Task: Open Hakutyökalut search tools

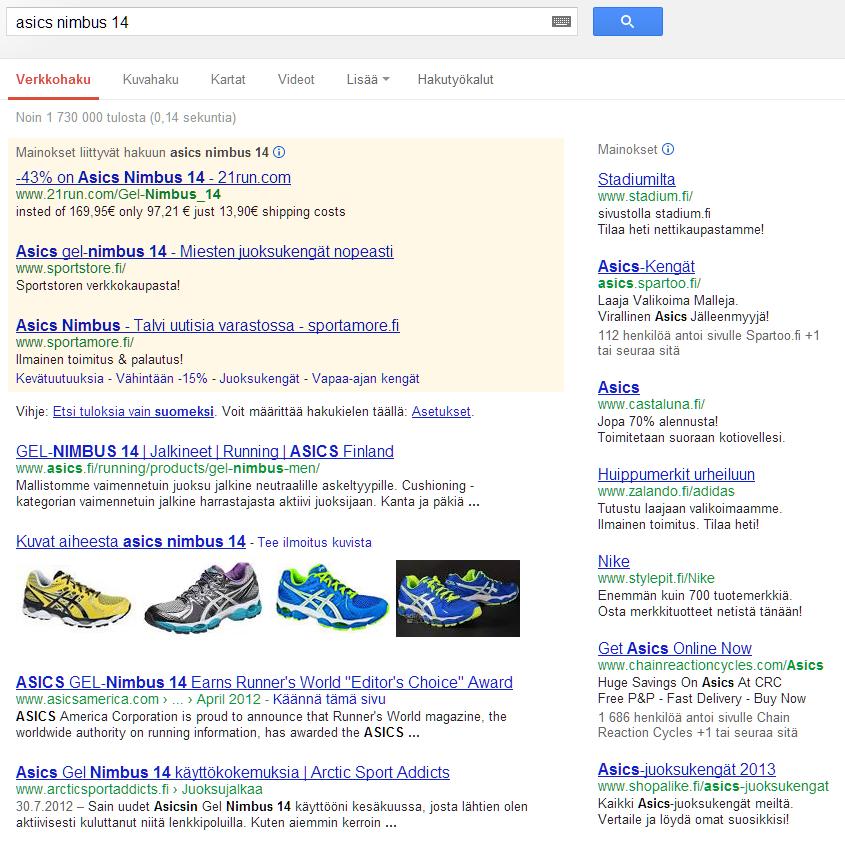Action: [x=455, y=79]
